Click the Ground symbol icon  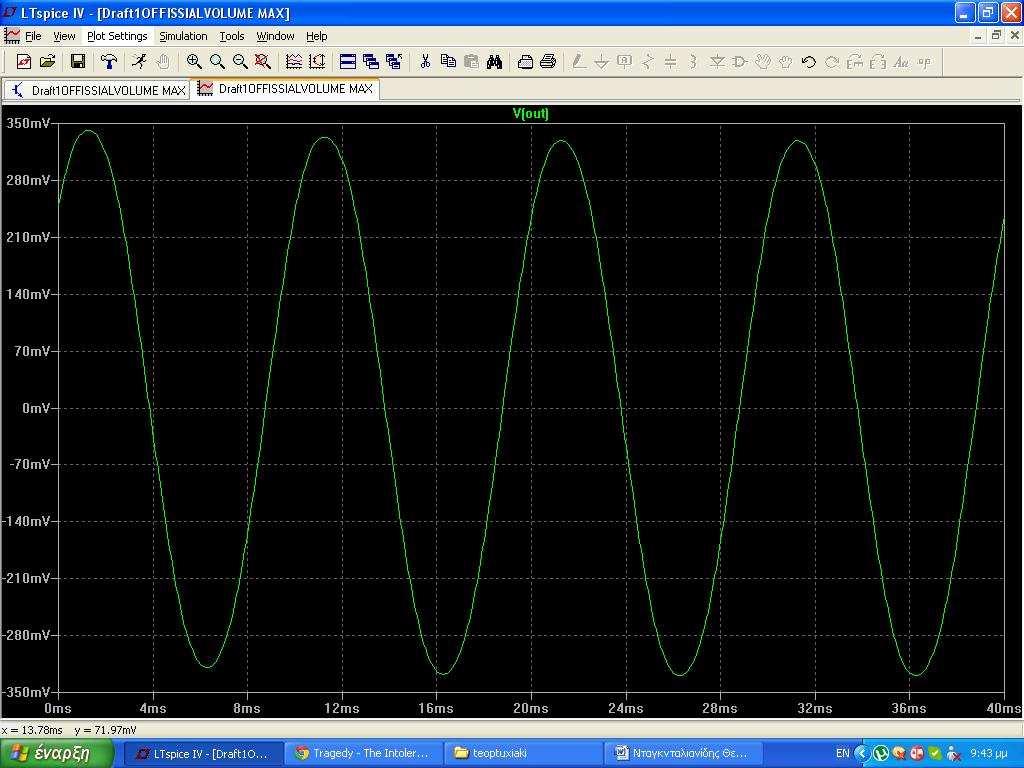pyautogui.click(x=601, y=62)
